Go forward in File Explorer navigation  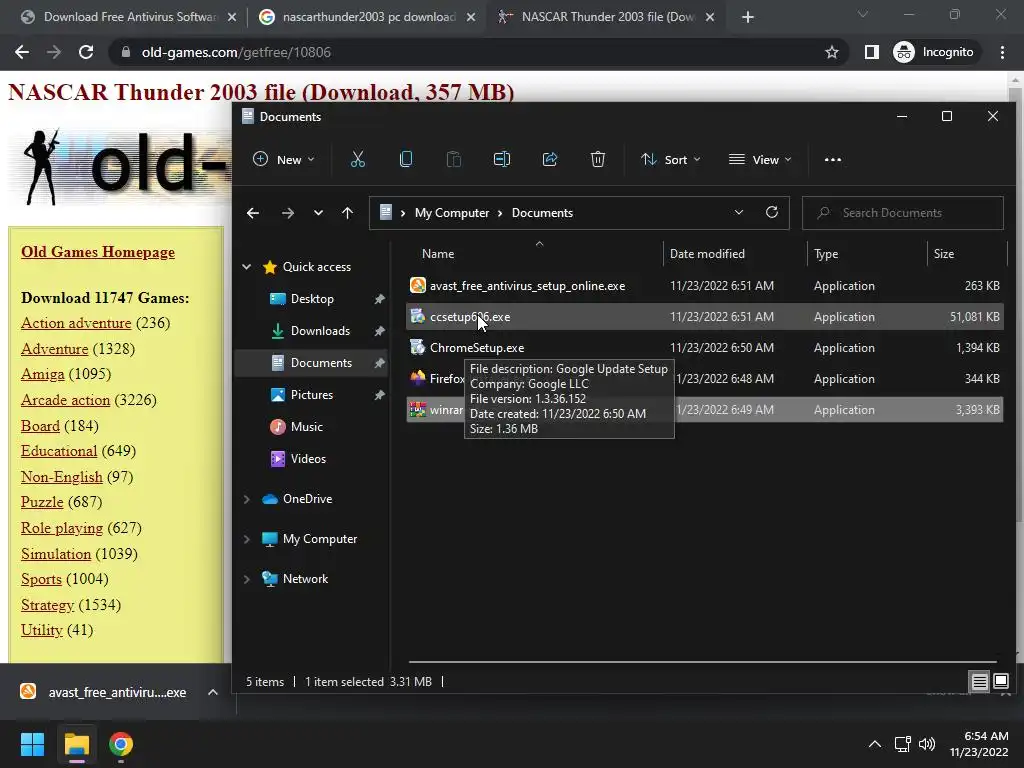(287, 213)
